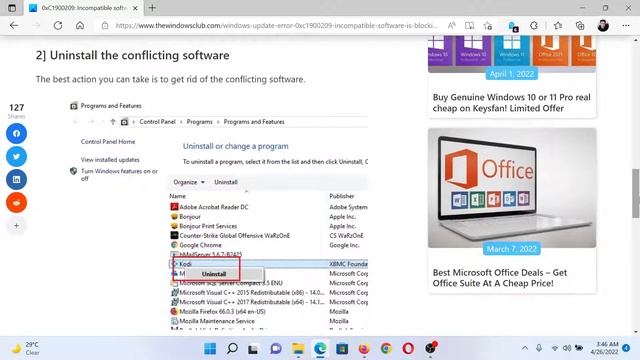The image size is (640, 360).
Task: Close the 0xC1900209 tab
Action: coord(136,8)
